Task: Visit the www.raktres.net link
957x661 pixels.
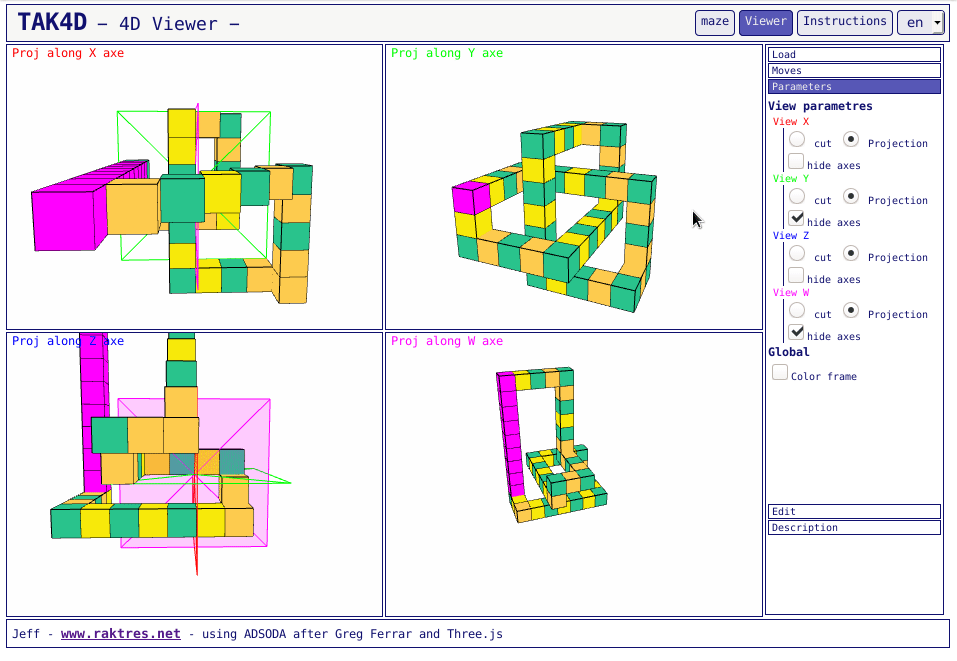Action: click(x=120, y=633)
